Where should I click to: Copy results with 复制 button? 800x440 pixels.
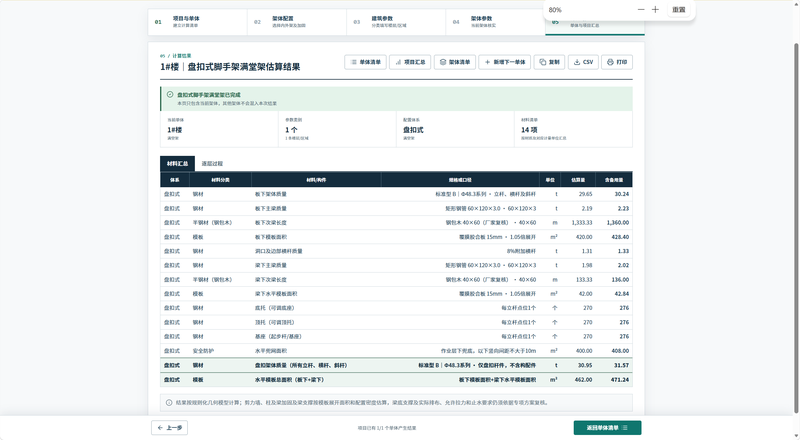coord(549,62)
